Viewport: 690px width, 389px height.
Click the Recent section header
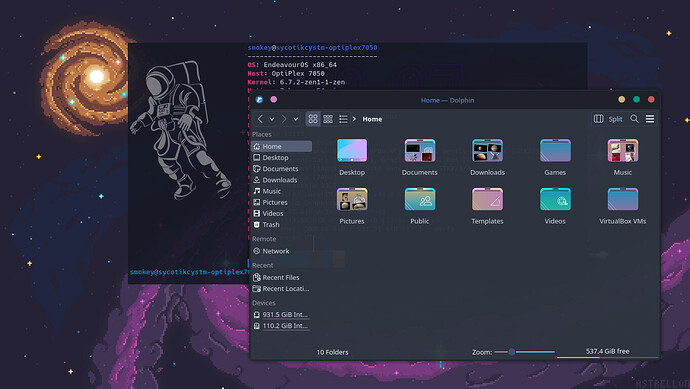[x=263, y=265]
